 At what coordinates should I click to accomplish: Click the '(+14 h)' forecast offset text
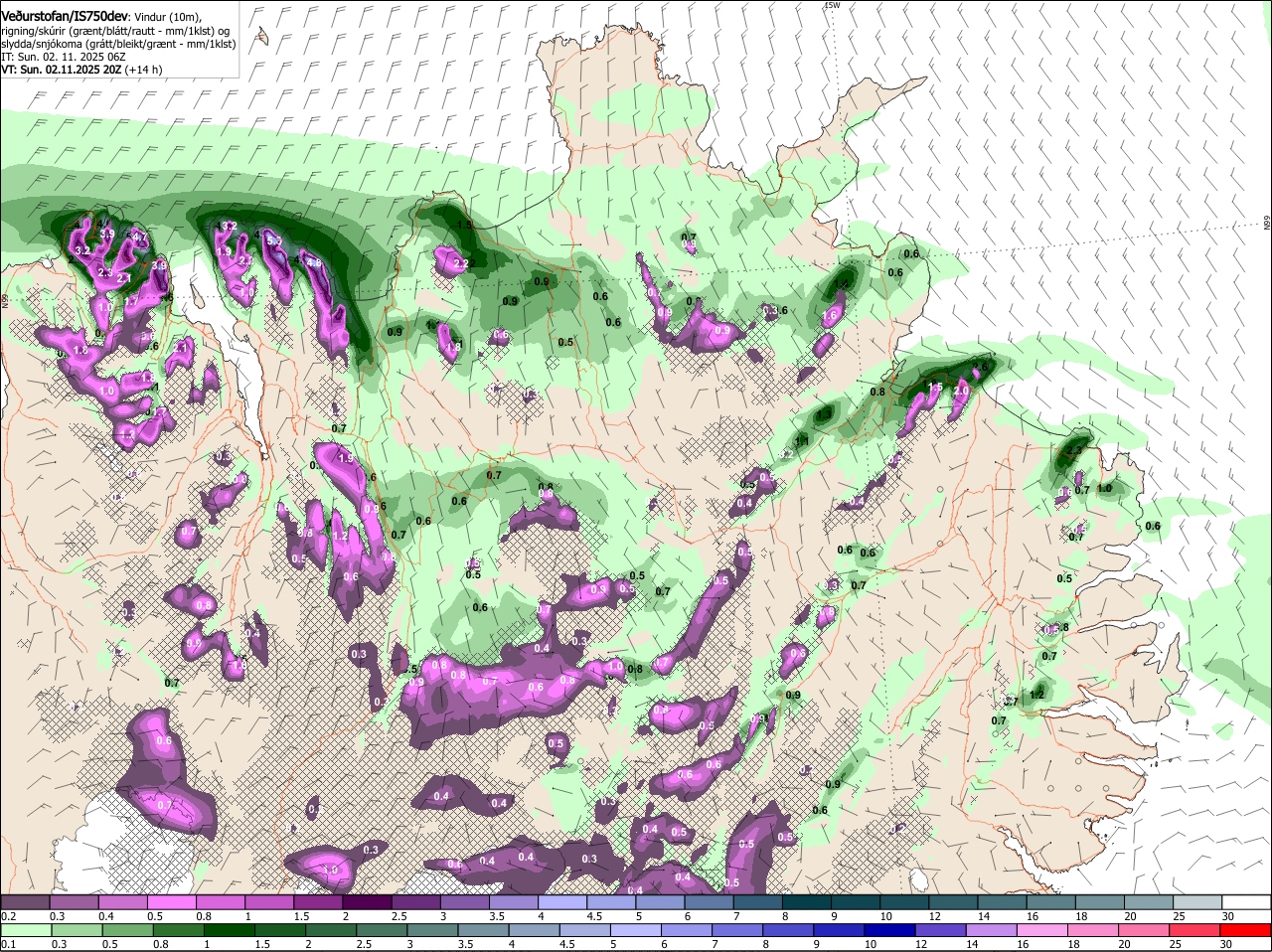coord(144,70)
